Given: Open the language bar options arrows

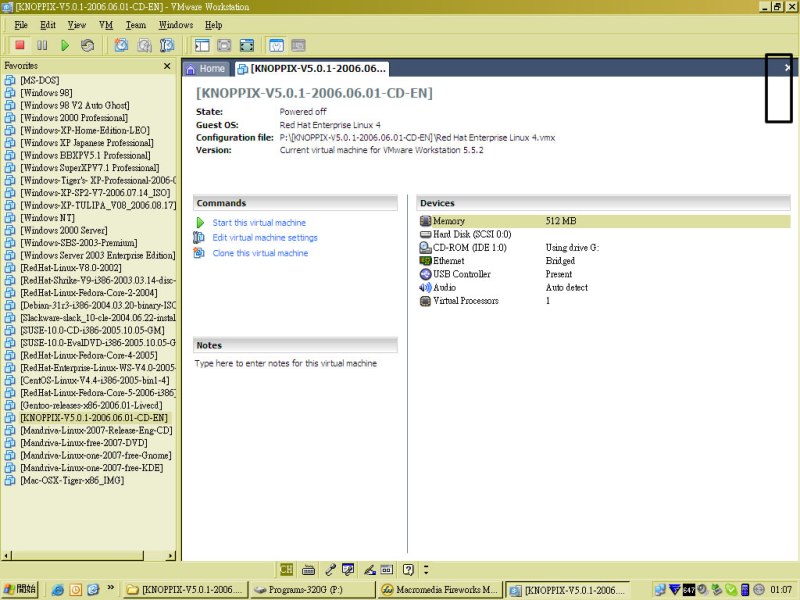Looking at the screenshot, I should [426, 569].
